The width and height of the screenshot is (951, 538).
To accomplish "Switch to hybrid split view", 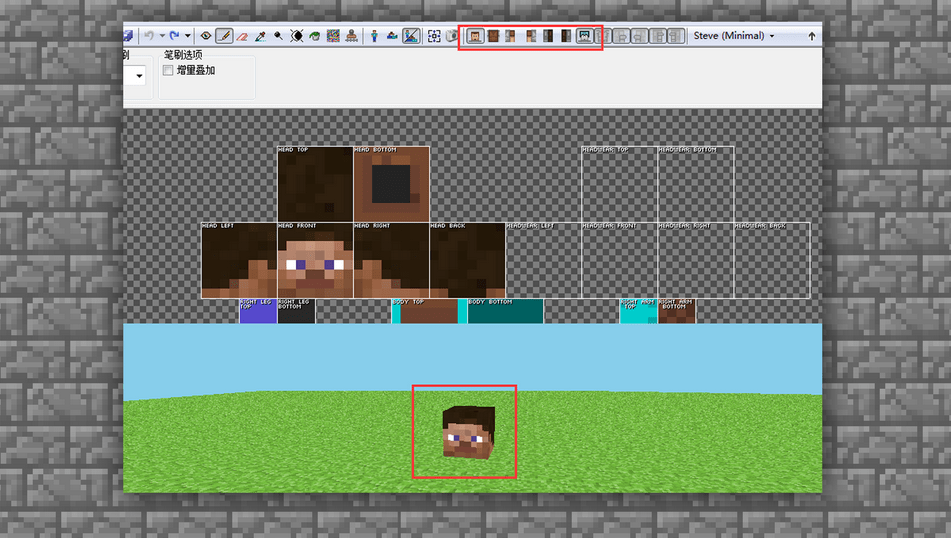I will (411, 36).
